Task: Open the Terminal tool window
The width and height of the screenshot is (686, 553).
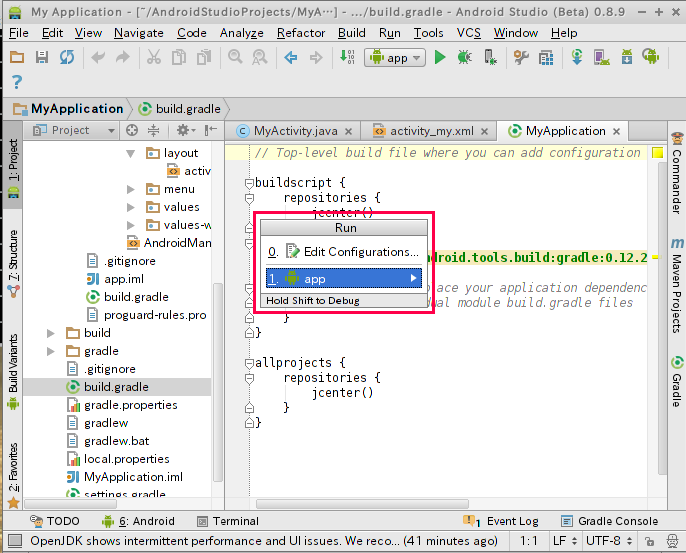Action: click(x=228, y=521)
